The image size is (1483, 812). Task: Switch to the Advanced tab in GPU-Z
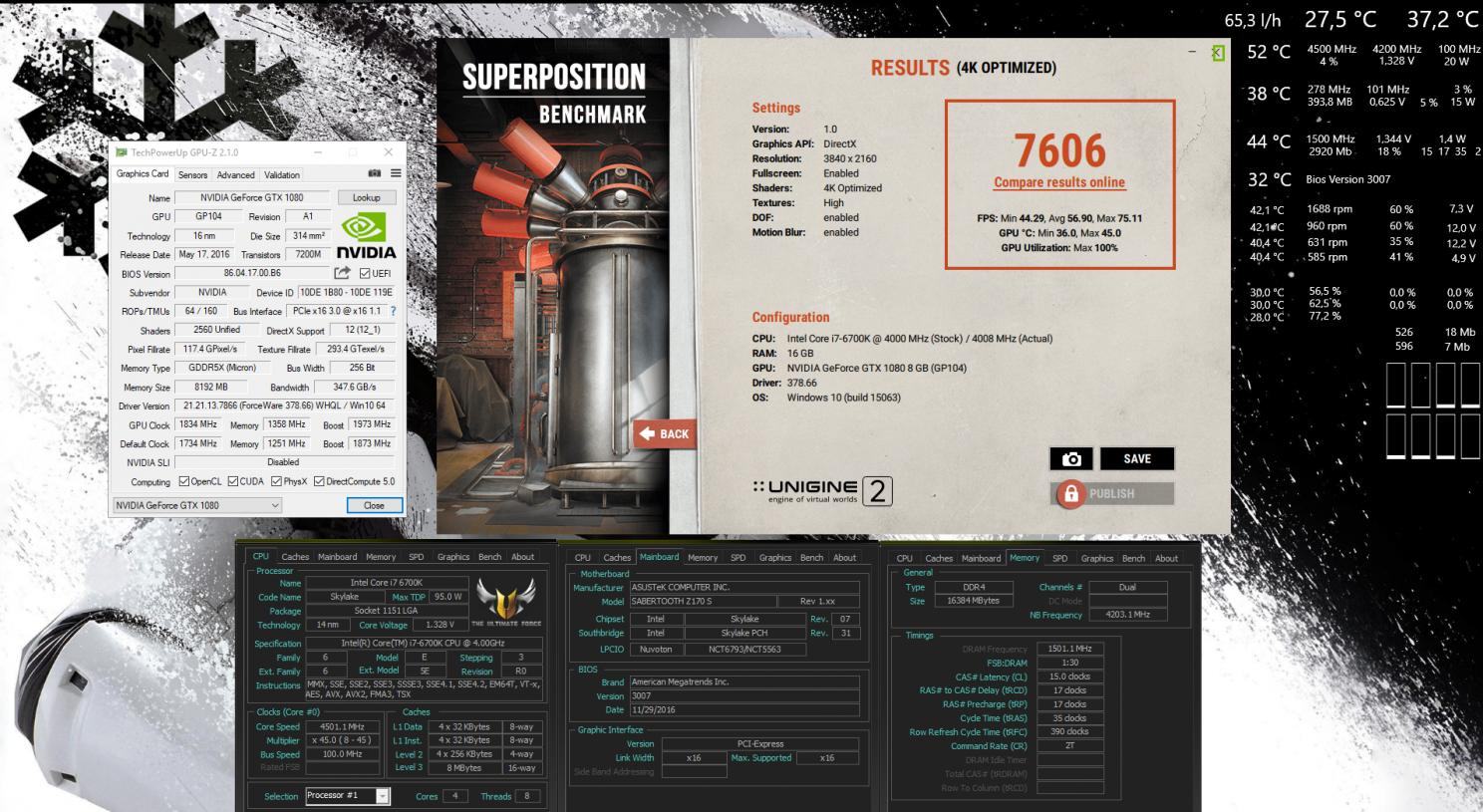pos(236,175)
